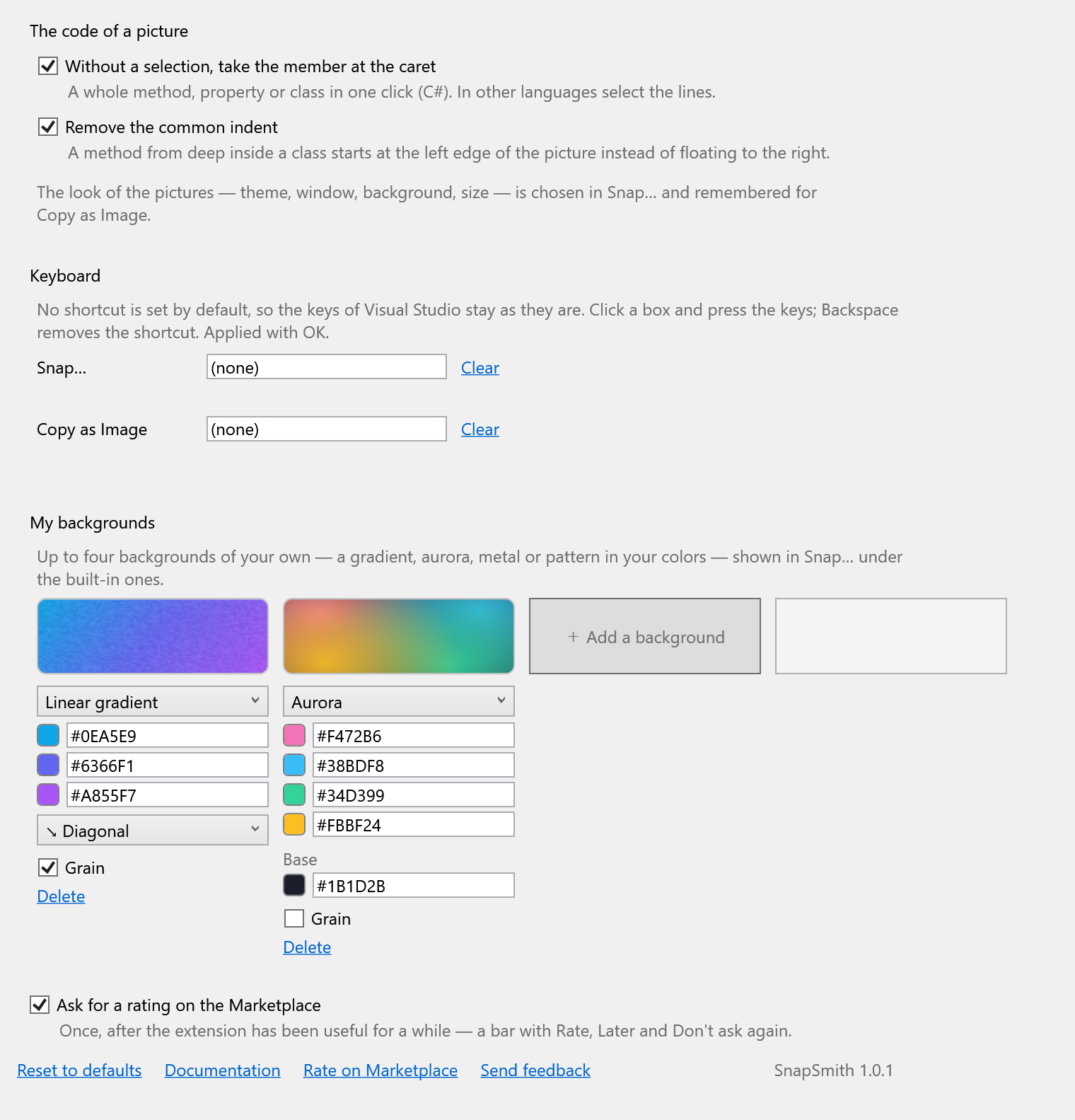Open the Documentation link
Viewport: 1075px width, 1120px height.
[223, 1070]
